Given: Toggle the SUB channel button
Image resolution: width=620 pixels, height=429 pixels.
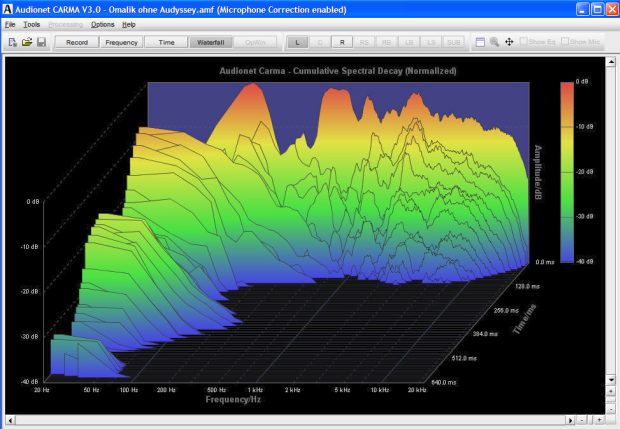Looking at the screenshot, I should 454,42.
